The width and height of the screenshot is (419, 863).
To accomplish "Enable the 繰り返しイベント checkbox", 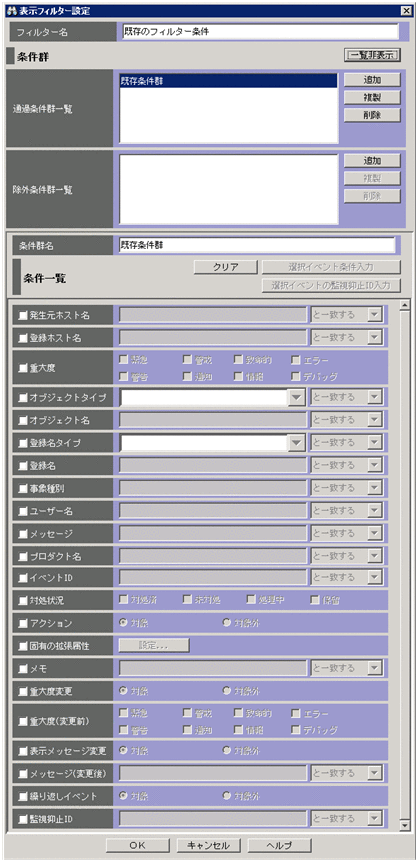I will click(x=23, y=796).
